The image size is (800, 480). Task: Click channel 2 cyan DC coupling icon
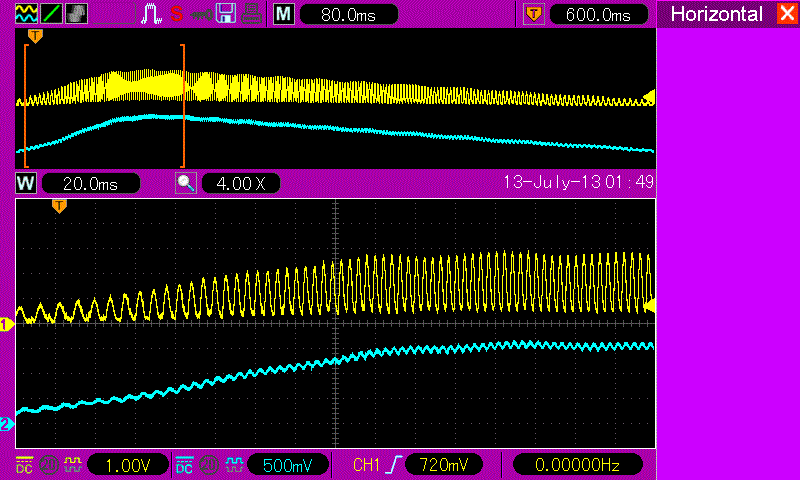184,465
